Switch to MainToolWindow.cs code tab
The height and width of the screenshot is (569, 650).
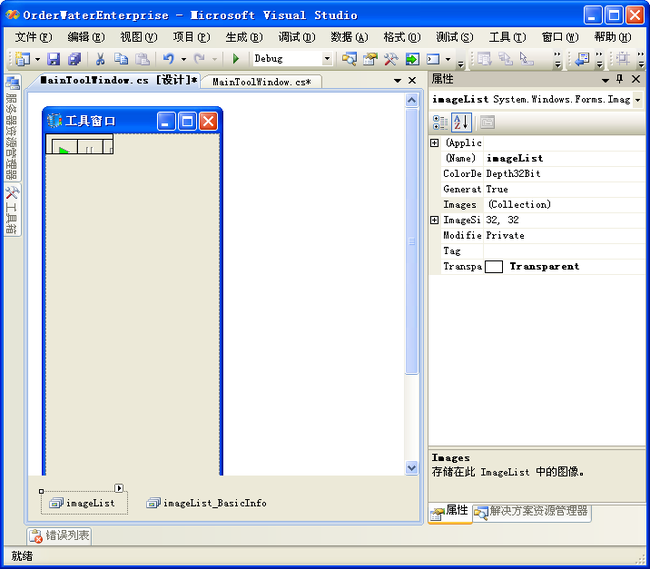262,82
